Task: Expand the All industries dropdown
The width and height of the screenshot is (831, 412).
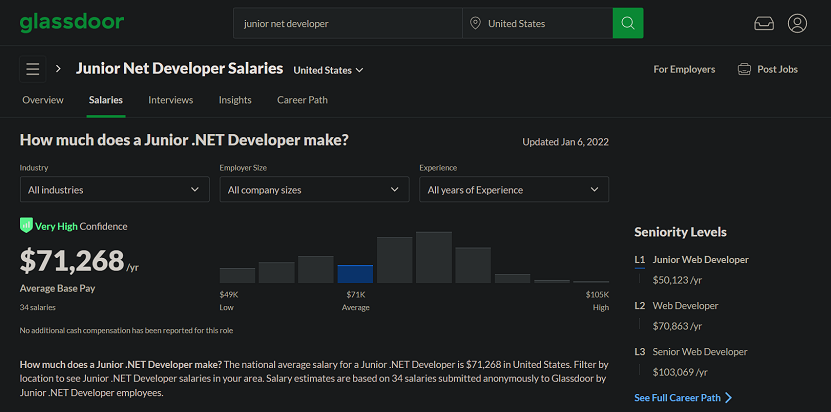Action: pyautogui.click(x=114, y=189)
